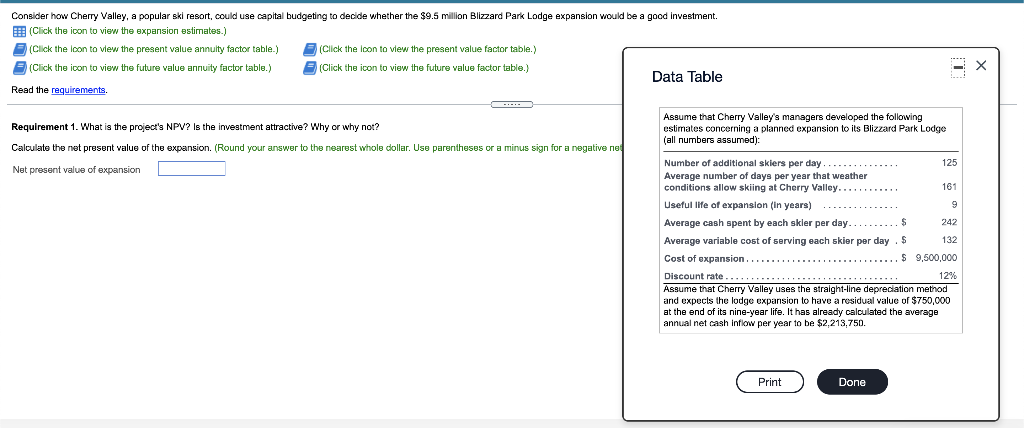Click the Net present value input field
Viewport: 1024px width, 428px height.
(192, 169)
